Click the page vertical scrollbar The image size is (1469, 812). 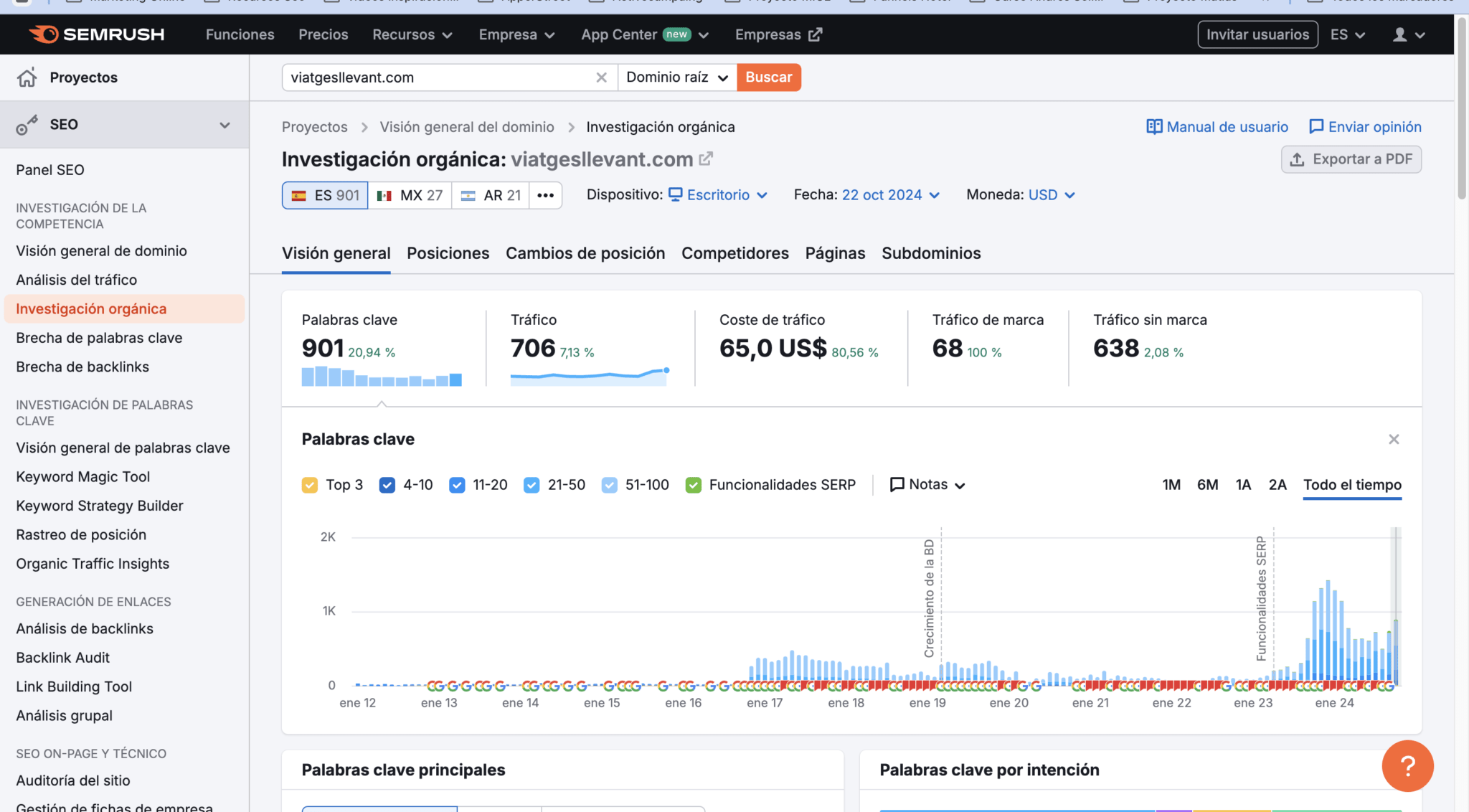tap(1462, 108)
